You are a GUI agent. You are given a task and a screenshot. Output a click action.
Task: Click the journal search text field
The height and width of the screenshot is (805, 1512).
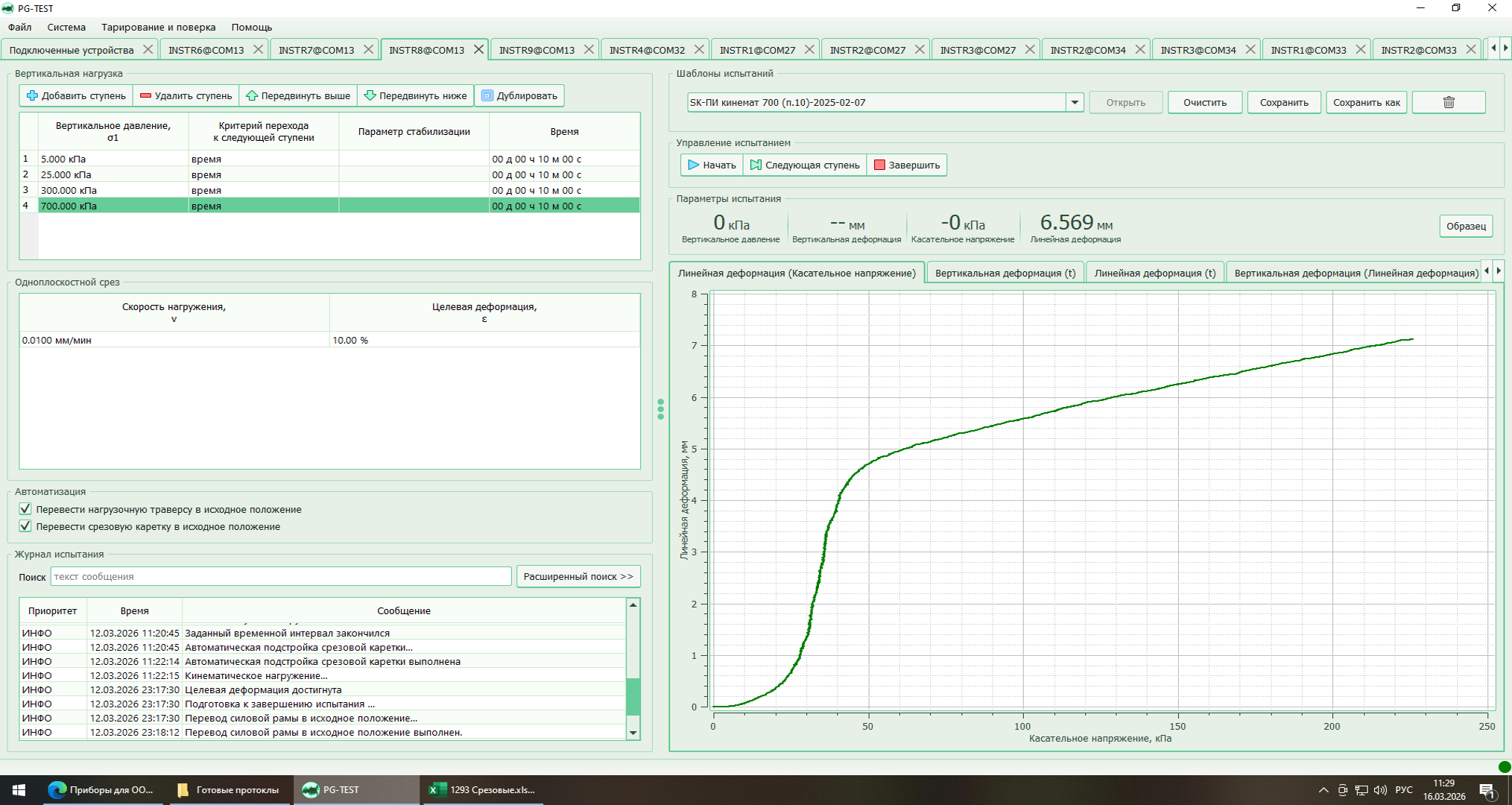pyautogui.click(x=281, y=576)
